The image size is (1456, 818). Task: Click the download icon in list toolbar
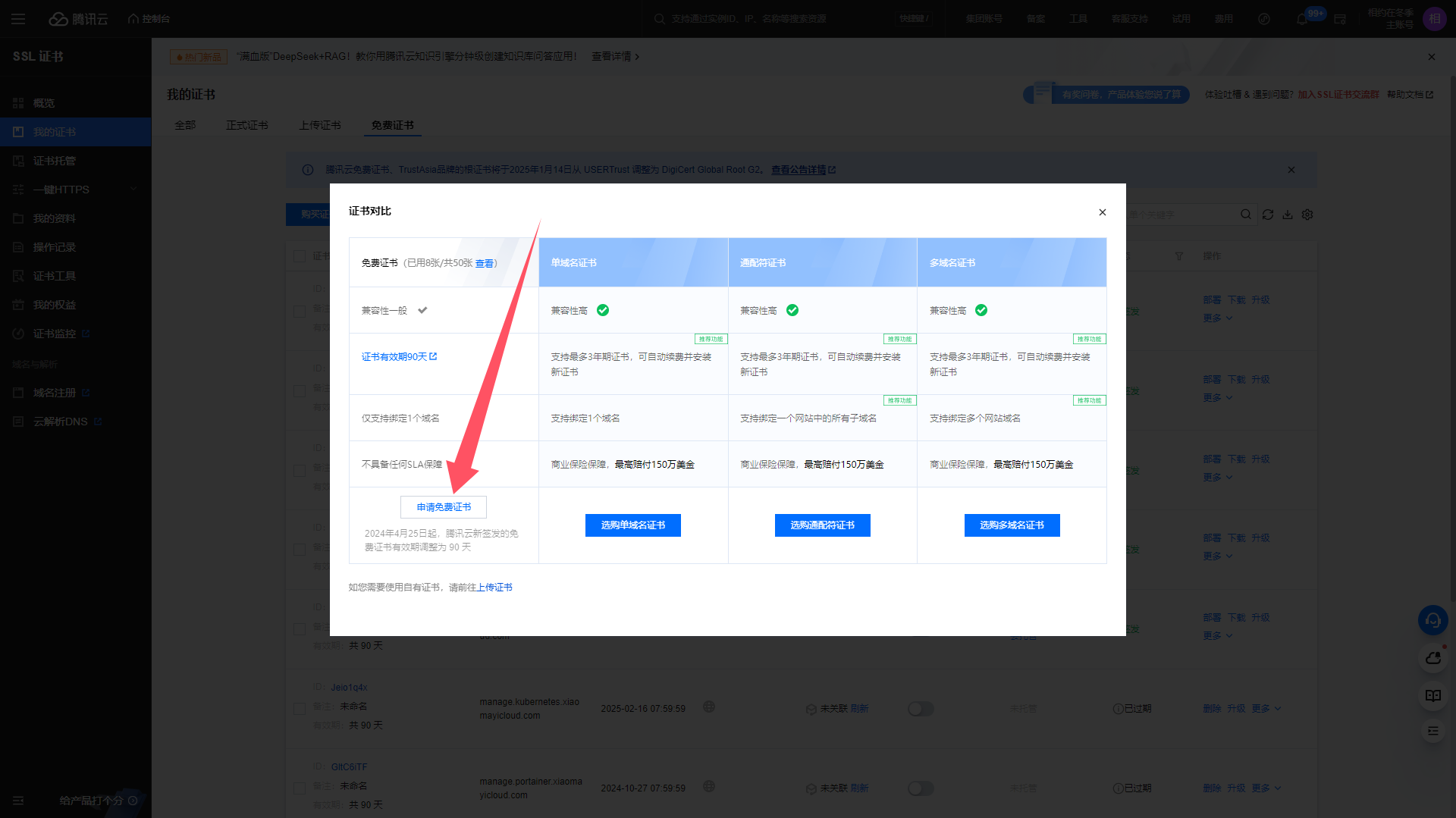1288,215
